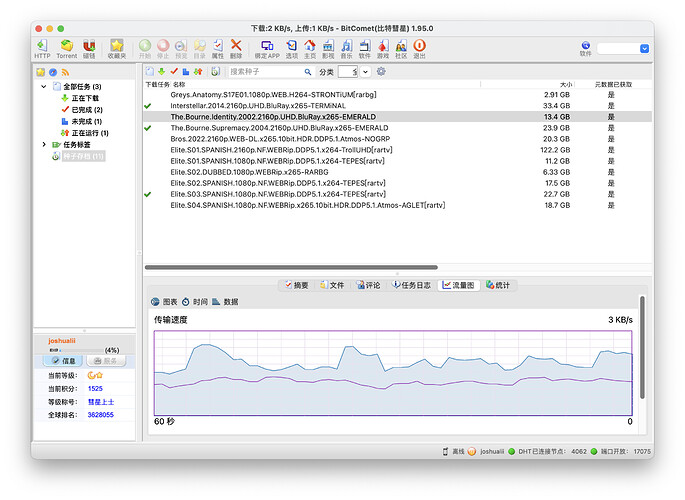
Task: Switch to the 摘要 tab
Action: 297,285
